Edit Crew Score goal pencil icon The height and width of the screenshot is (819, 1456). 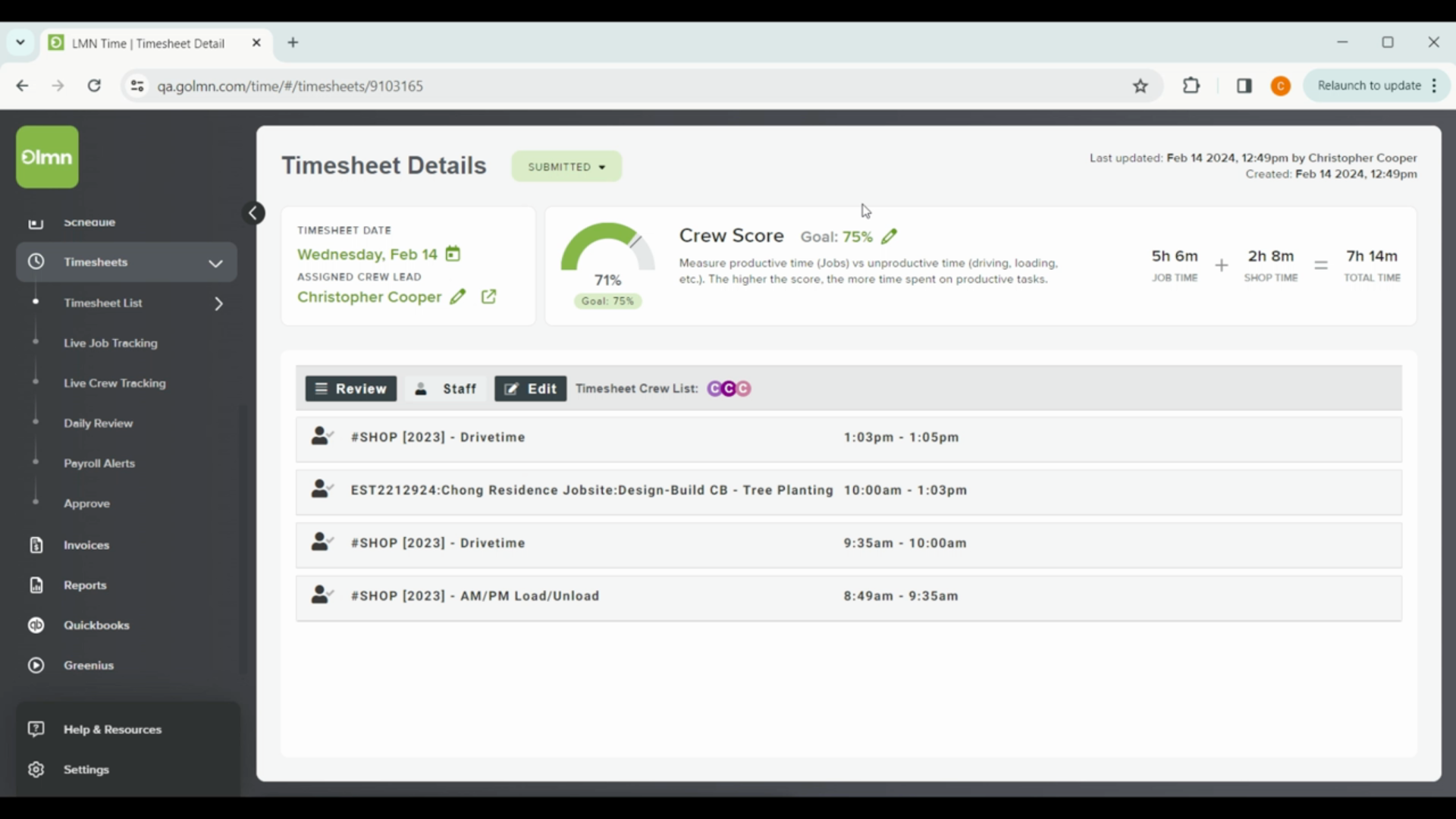pos(890,237)
